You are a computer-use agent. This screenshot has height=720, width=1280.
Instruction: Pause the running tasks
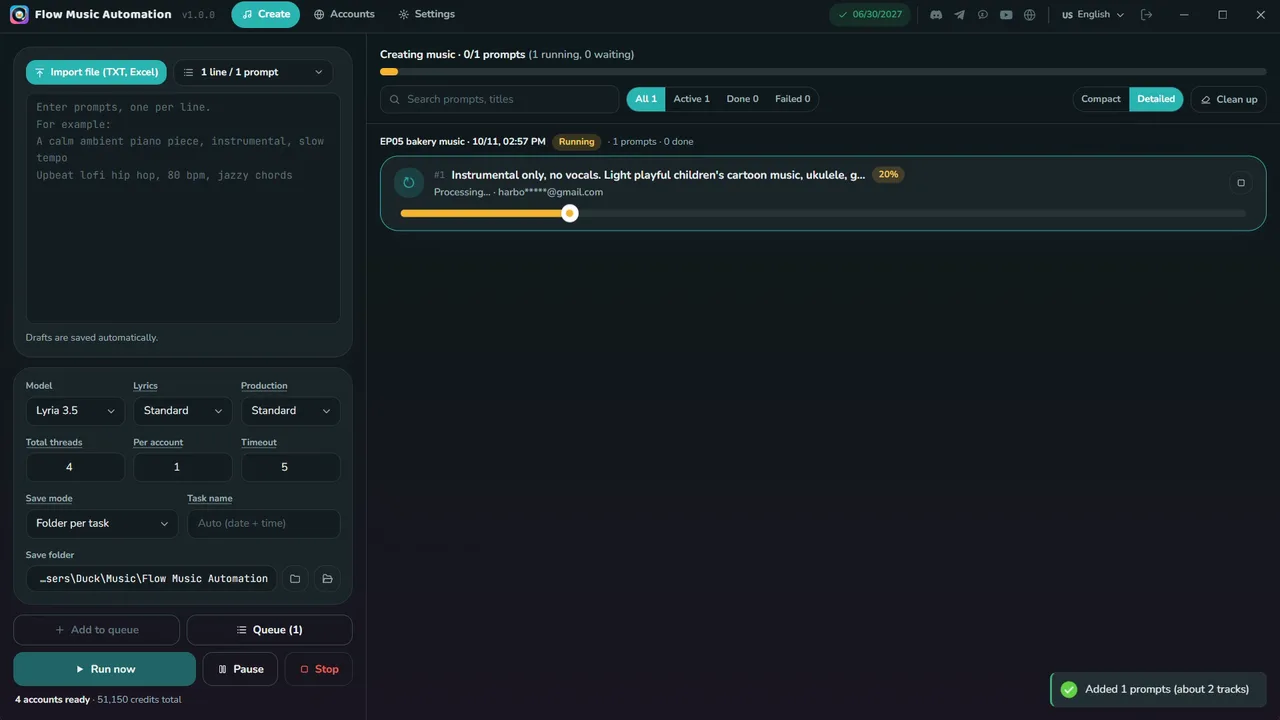click(240, 669)
